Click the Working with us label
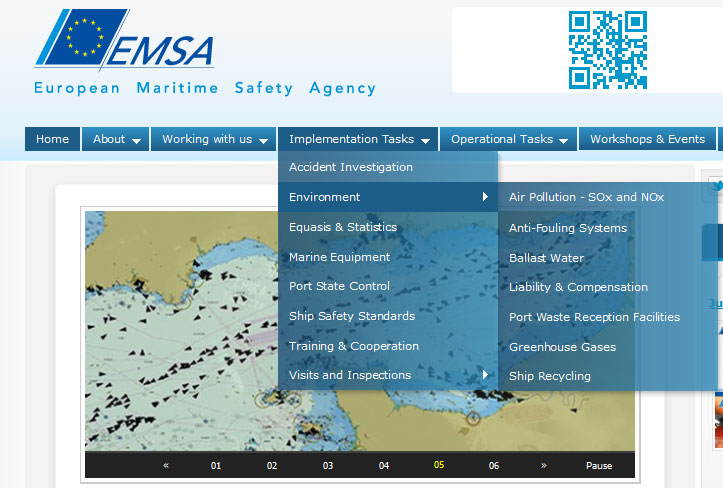 (x=207, y=139)
